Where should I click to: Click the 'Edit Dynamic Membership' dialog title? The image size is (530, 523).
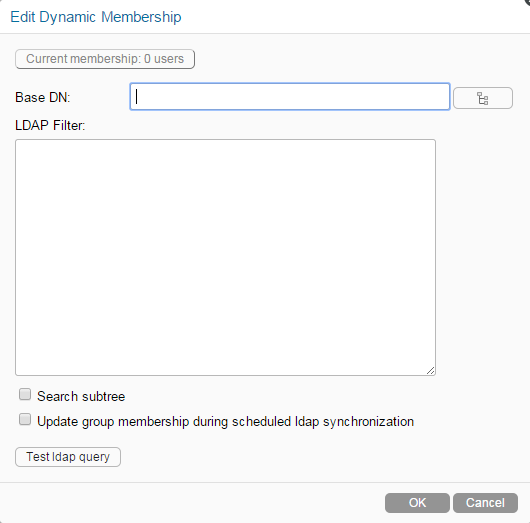[x=96, y=17]
